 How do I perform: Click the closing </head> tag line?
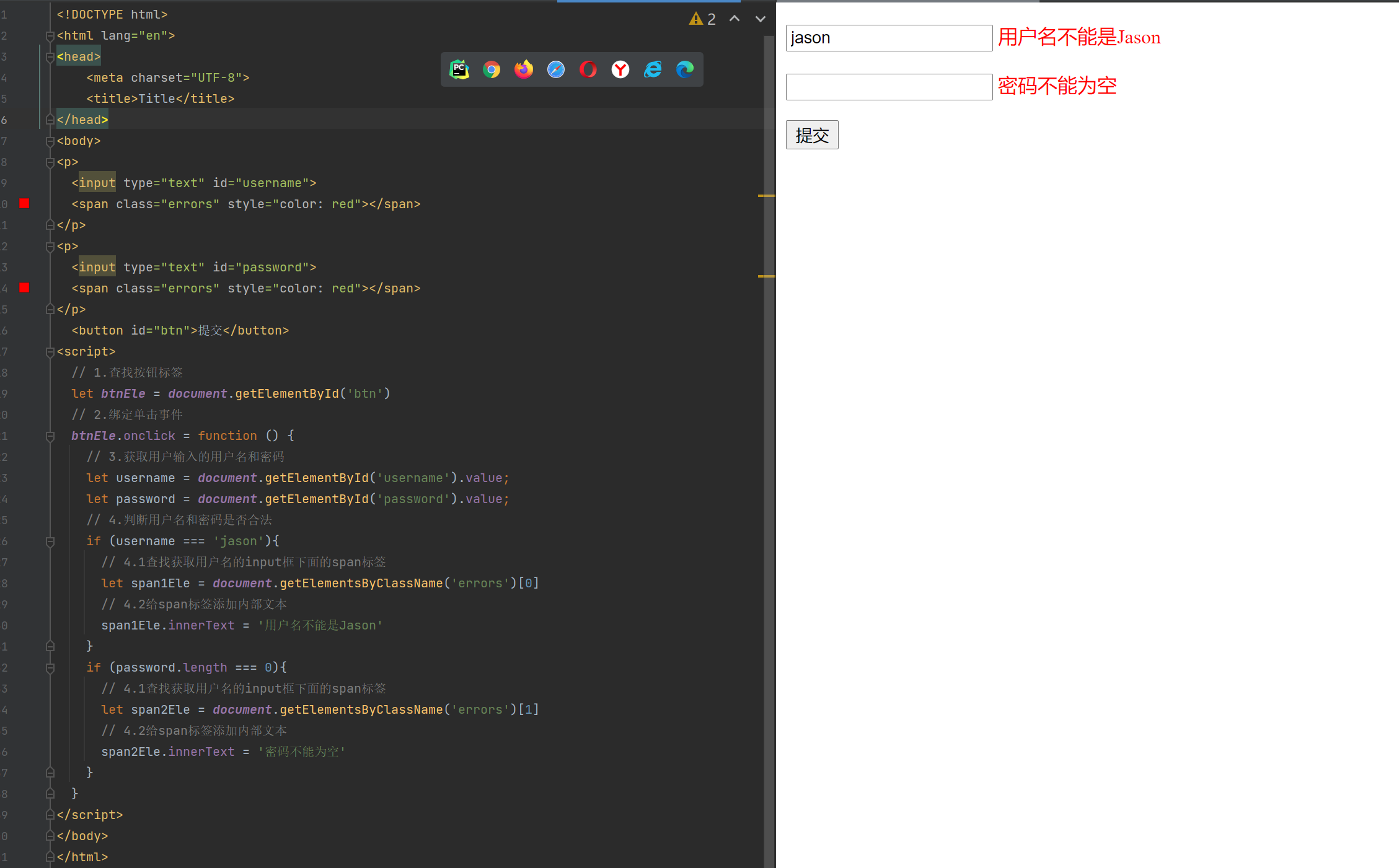(x=82, y=120)
